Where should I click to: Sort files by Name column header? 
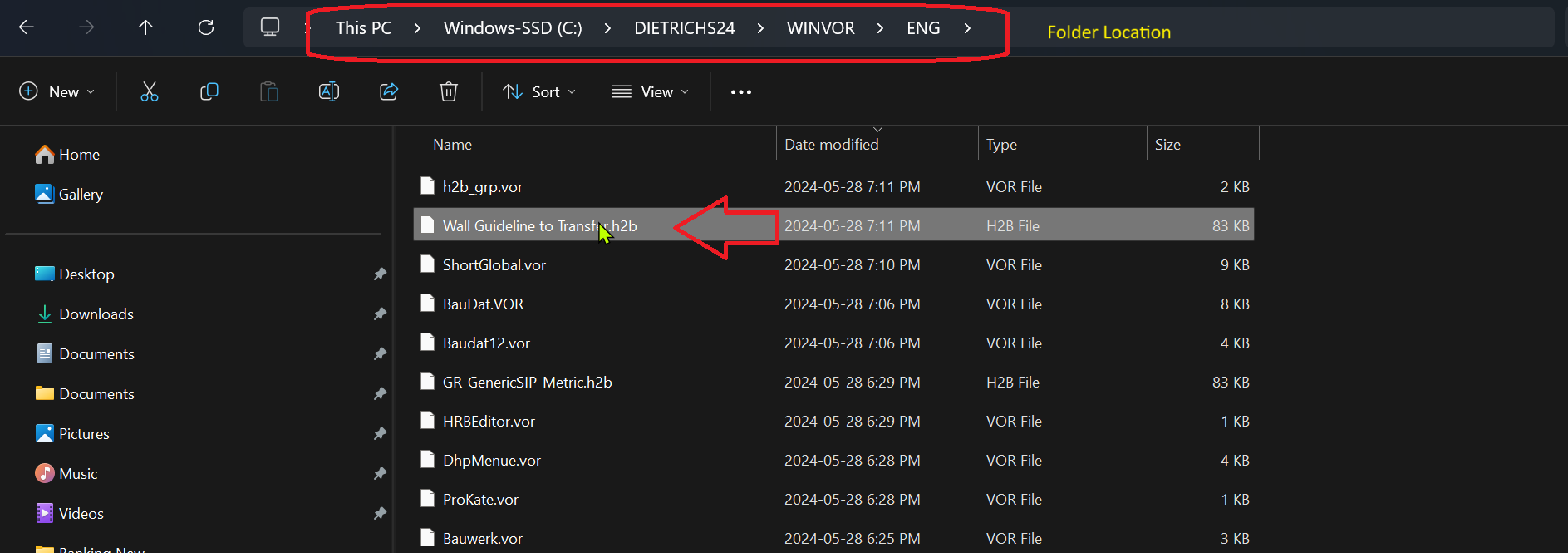pyautogui.click(x=452, y=144)
